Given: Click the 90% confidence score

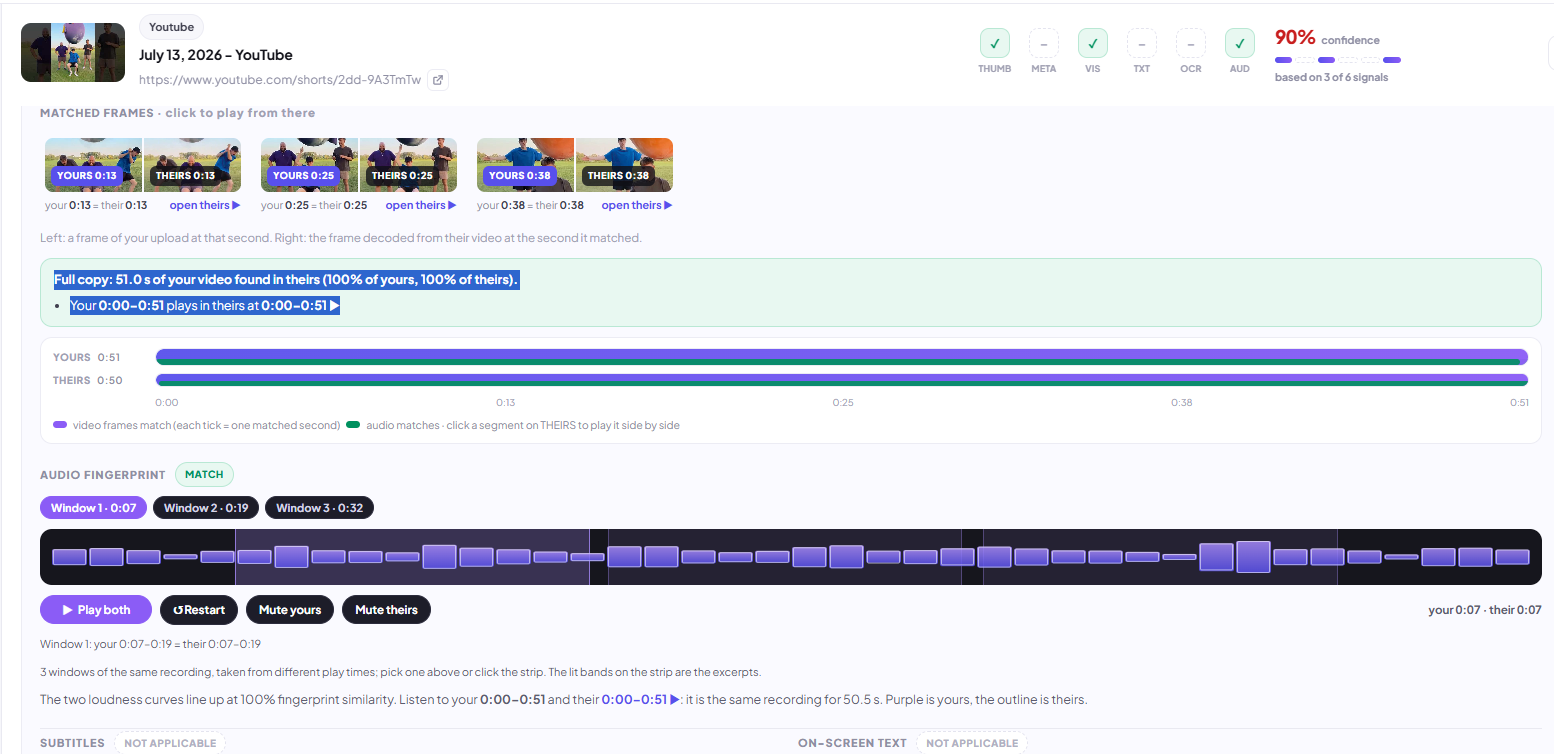Looking at the screenshot, I should pos(1295,38).
